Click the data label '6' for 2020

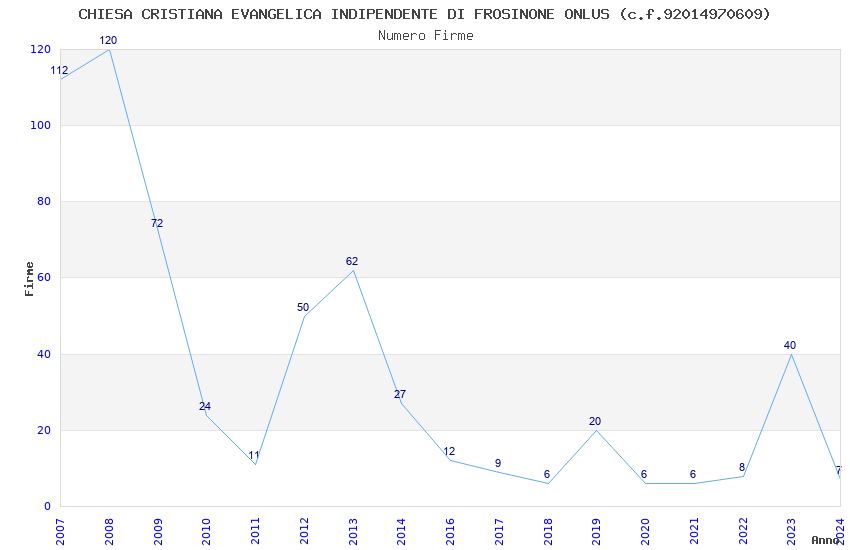pos(643,475)
